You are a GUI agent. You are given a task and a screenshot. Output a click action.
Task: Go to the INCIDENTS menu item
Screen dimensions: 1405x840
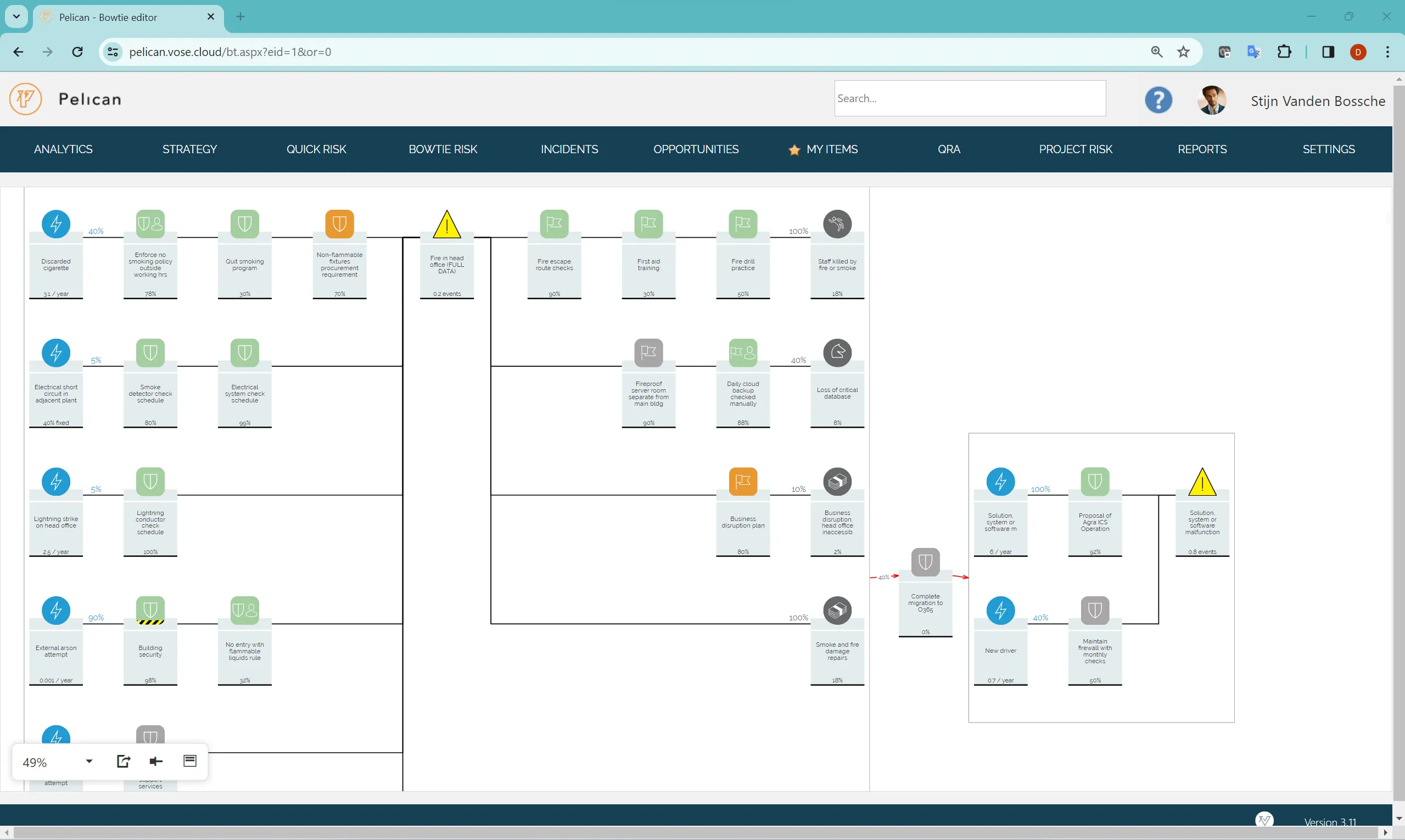(x=569, y=149)
